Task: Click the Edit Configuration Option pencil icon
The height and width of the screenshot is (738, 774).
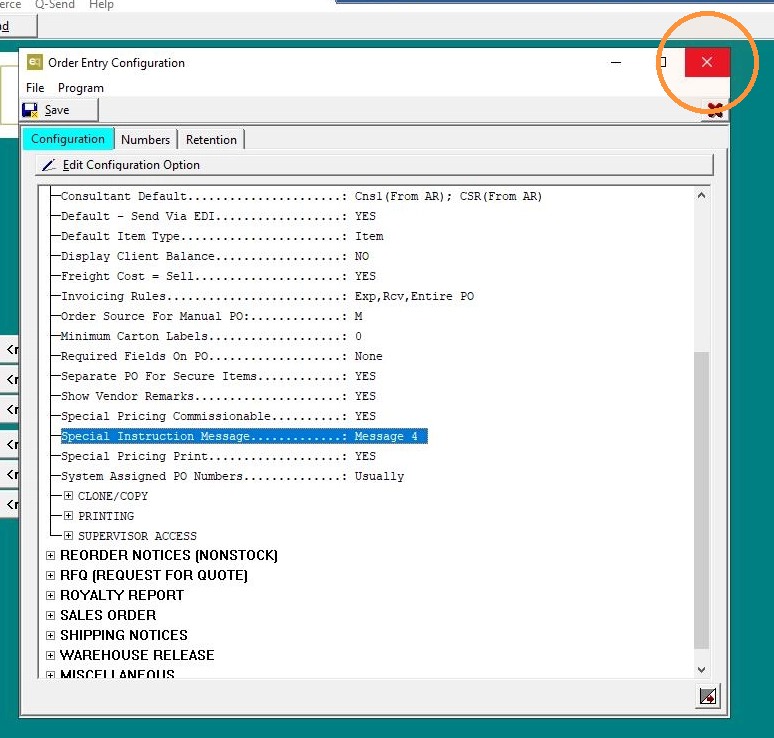Action: 48,165
